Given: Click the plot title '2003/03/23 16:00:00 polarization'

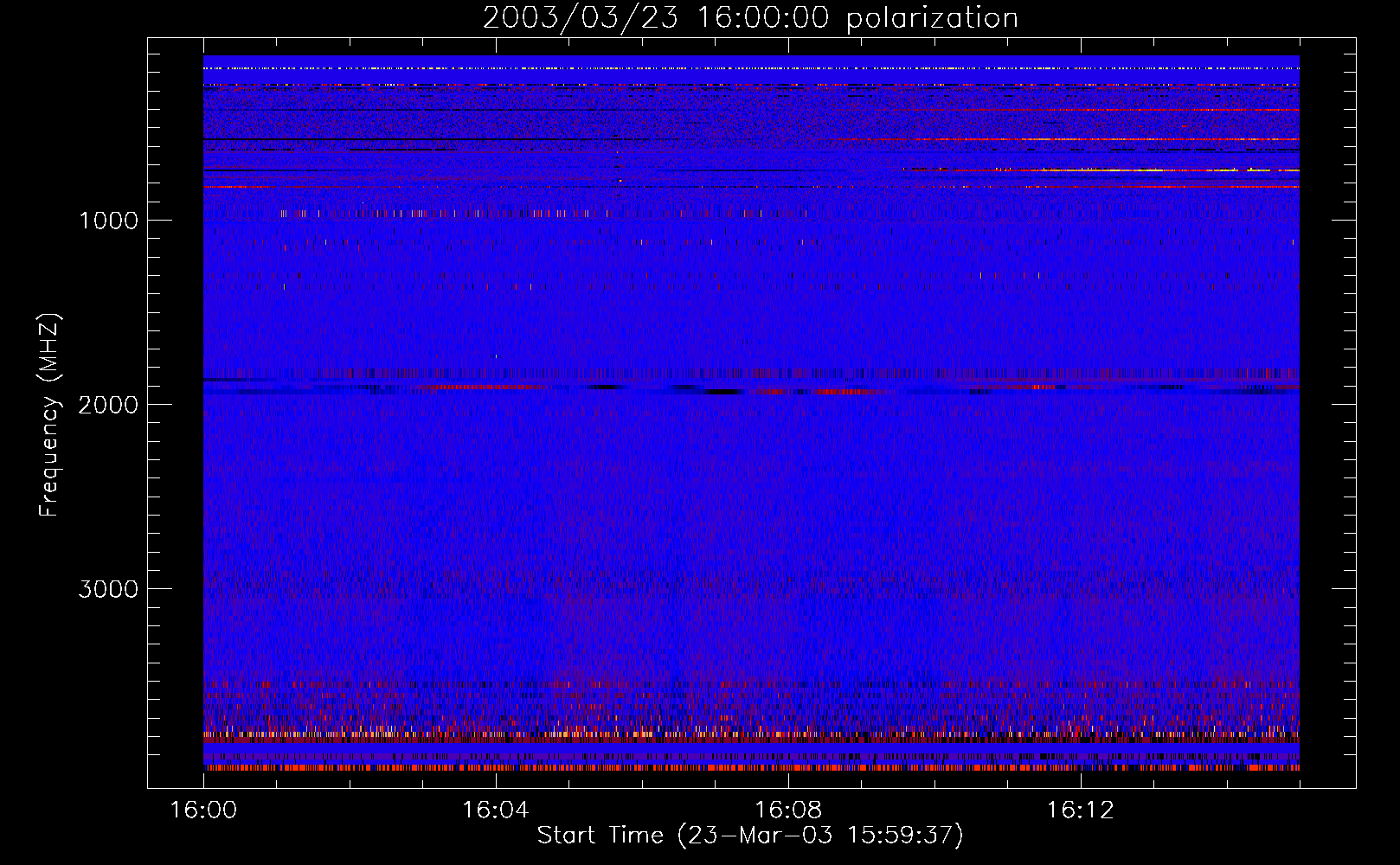Looking at the screenshot, I should coord(750,18).
